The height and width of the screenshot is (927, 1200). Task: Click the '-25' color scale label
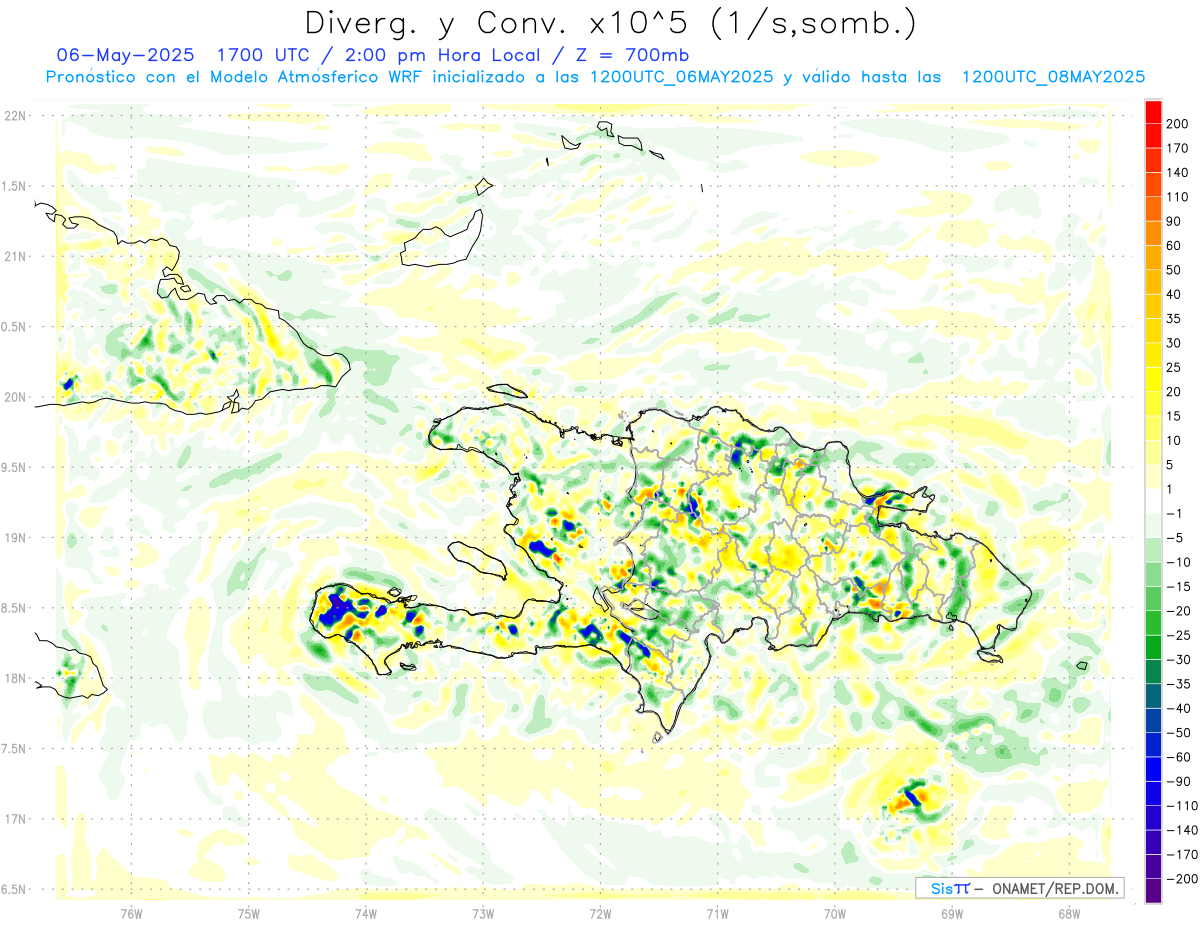(1178, 635)
